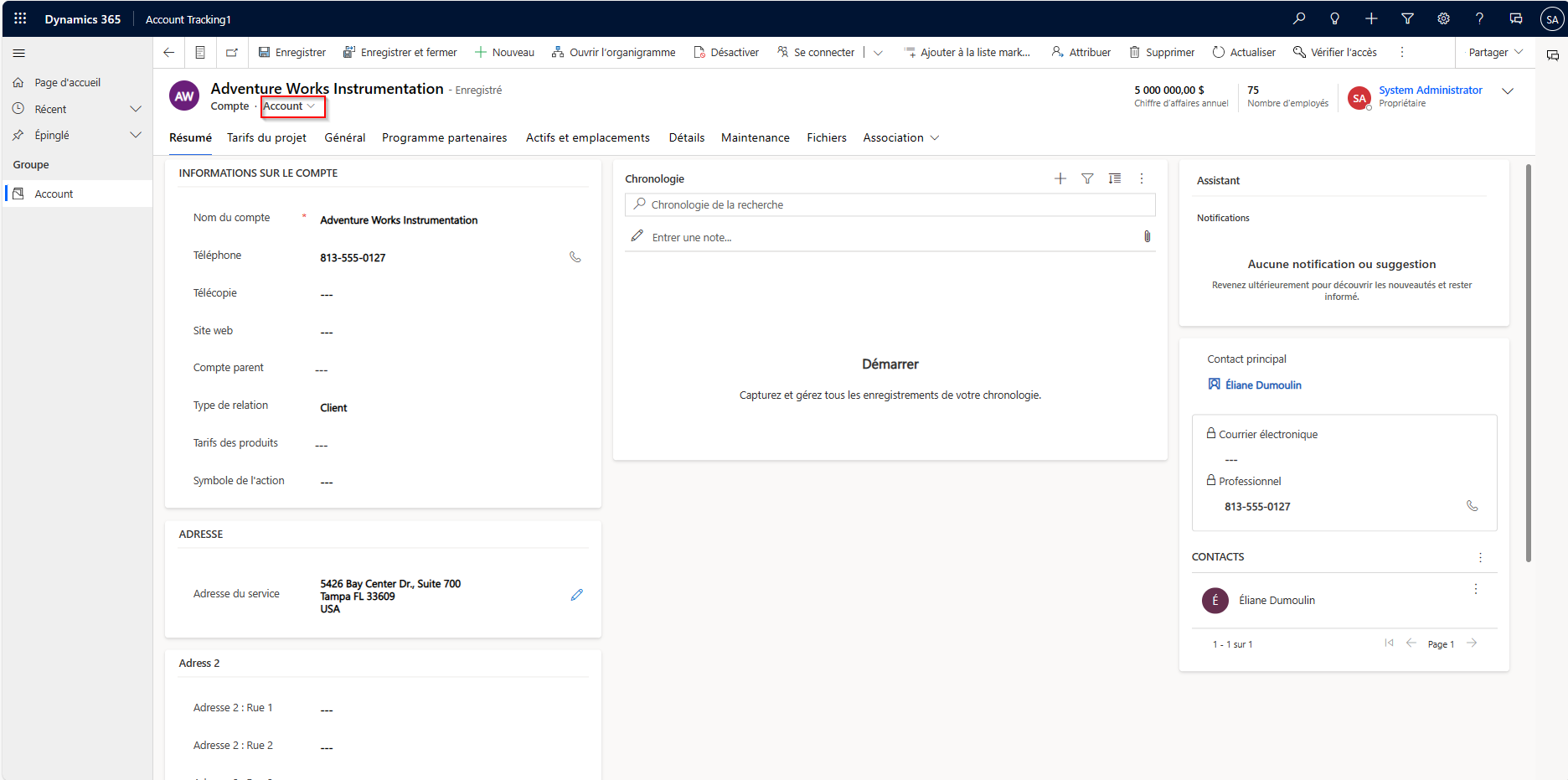The image size is (1568, 780).
Task: Open Éliane Dumoulin contact row options
Action: pyautogui.click(x=1476, y=589)
